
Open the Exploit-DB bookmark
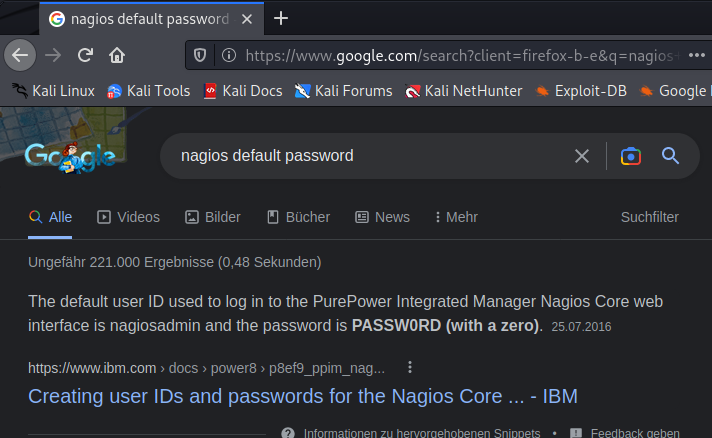pos(581,91)
